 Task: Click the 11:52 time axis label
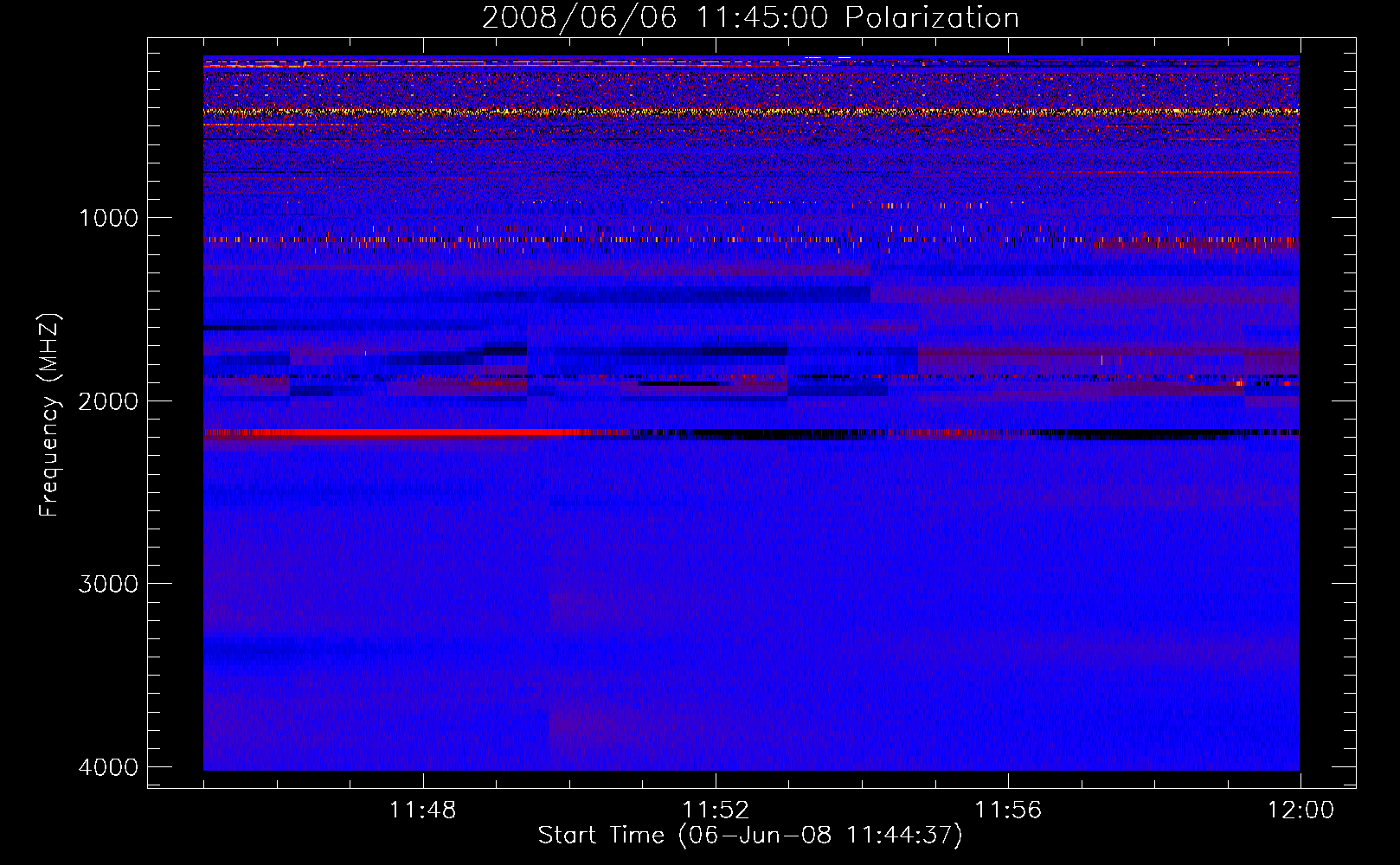click(x=715, y=811)
